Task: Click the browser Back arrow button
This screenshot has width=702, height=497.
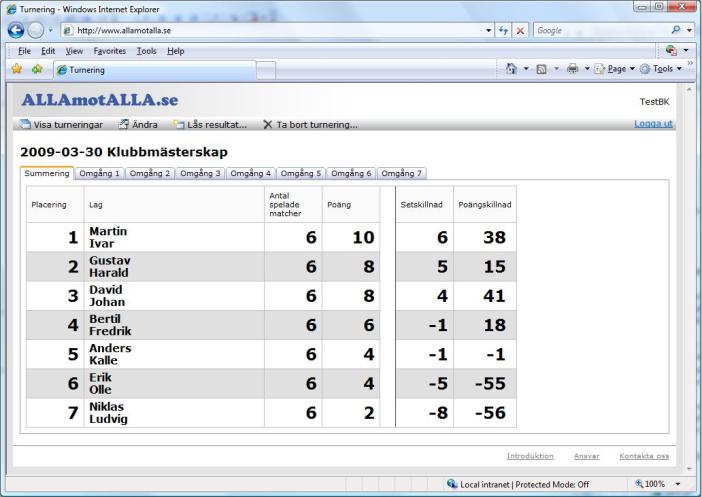Action: point(14,31)
